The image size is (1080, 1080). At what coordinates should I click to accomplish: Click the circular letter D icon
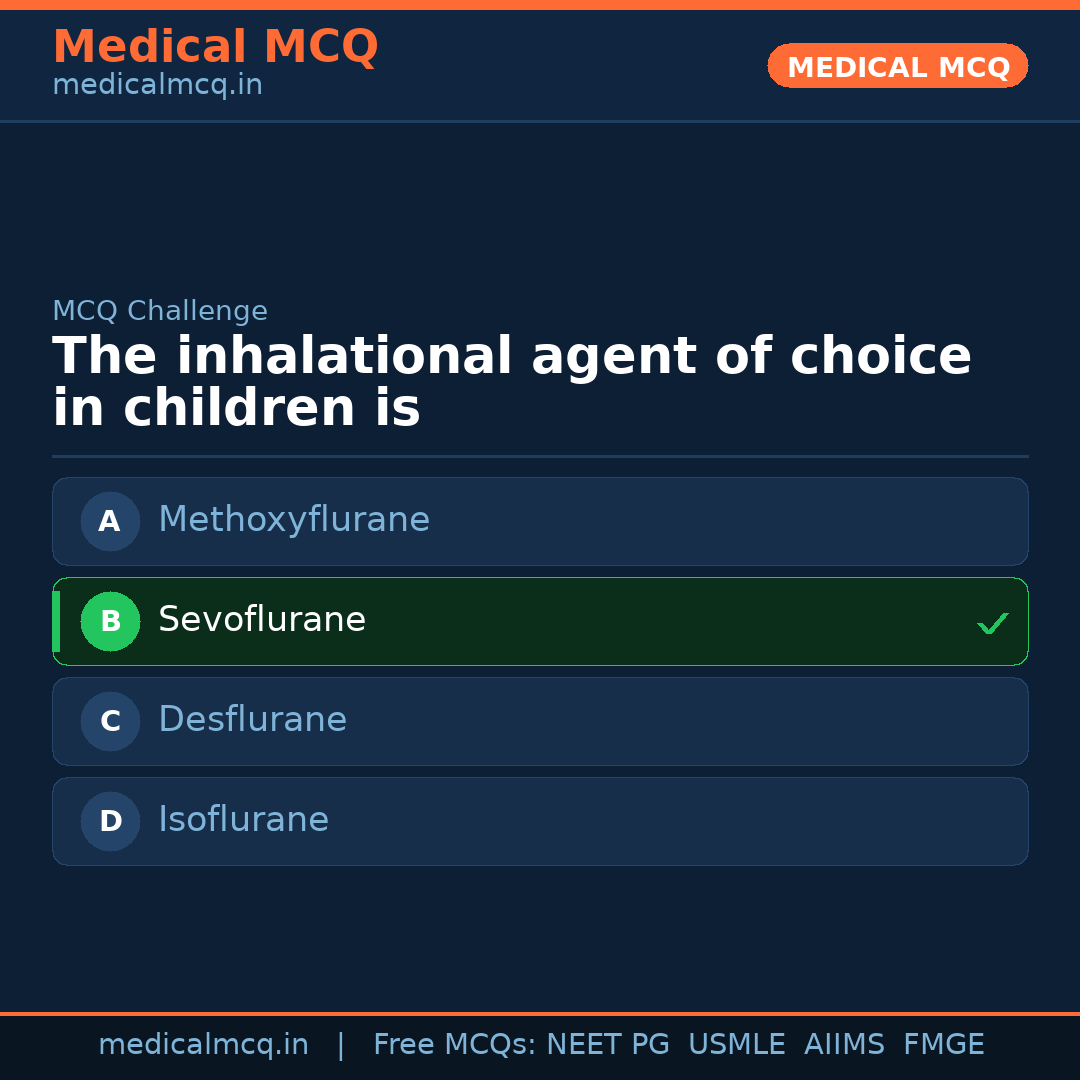pyautogui.click(x=110, y=821)
